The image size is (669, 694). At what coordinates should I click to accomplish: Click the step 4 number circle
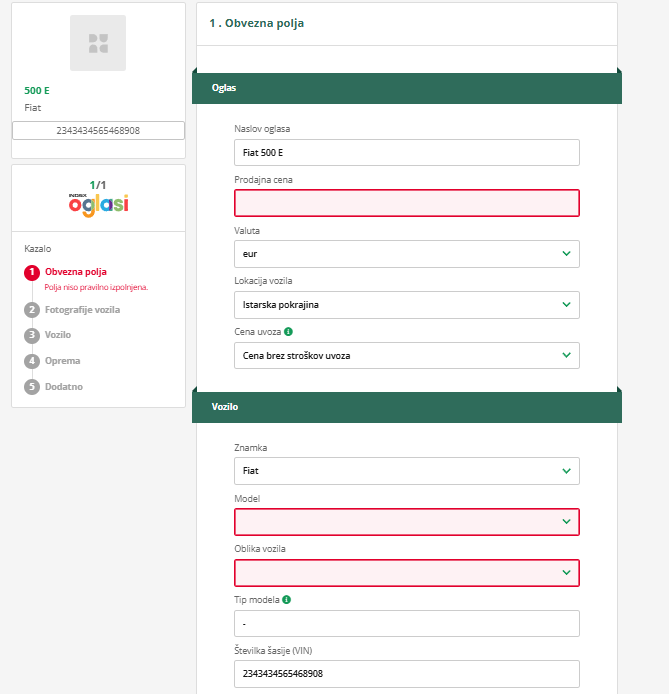32,361
